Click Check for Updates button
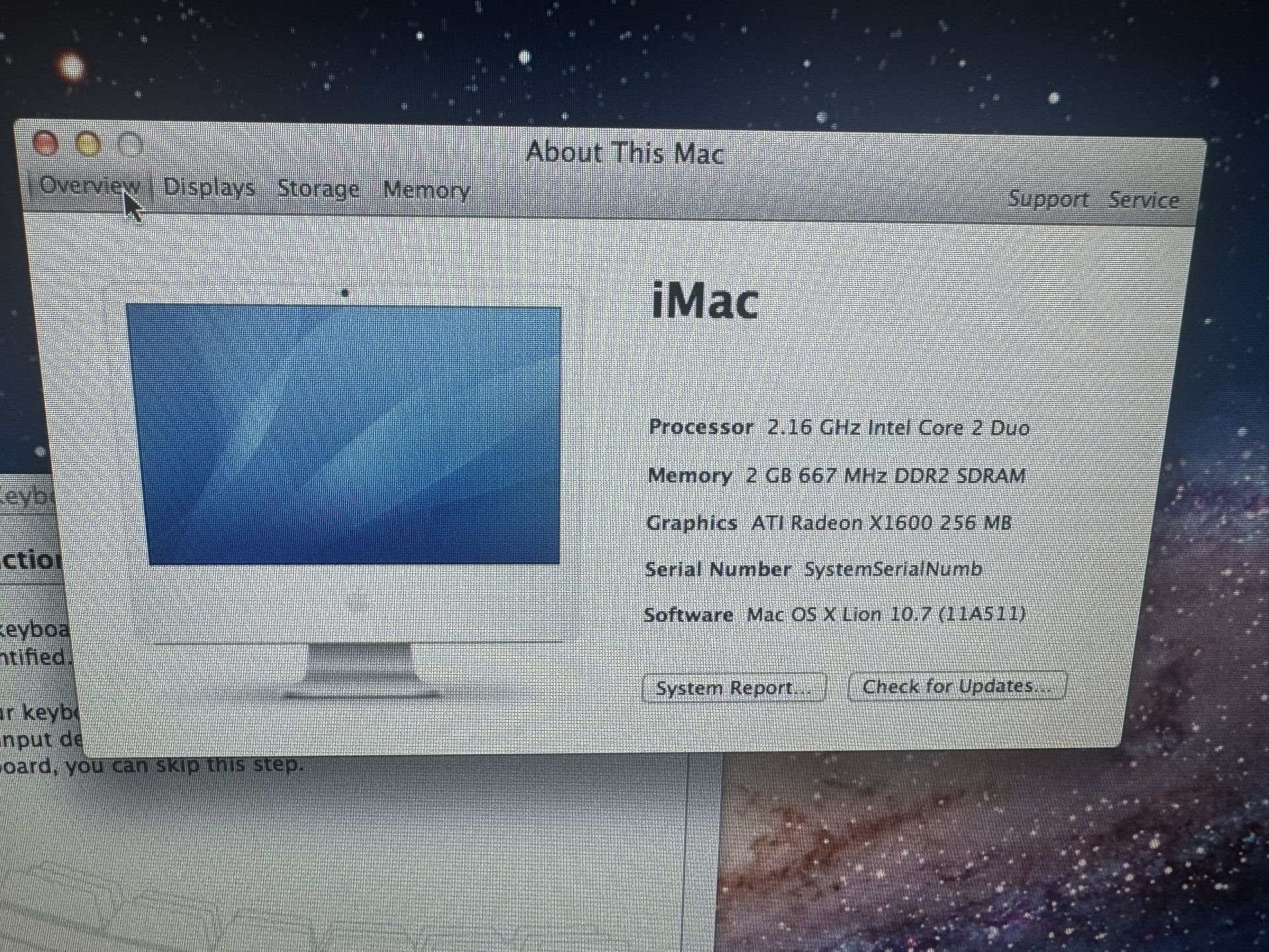The height and width of the screenshot is (952, 1269). tap(957, 687)
